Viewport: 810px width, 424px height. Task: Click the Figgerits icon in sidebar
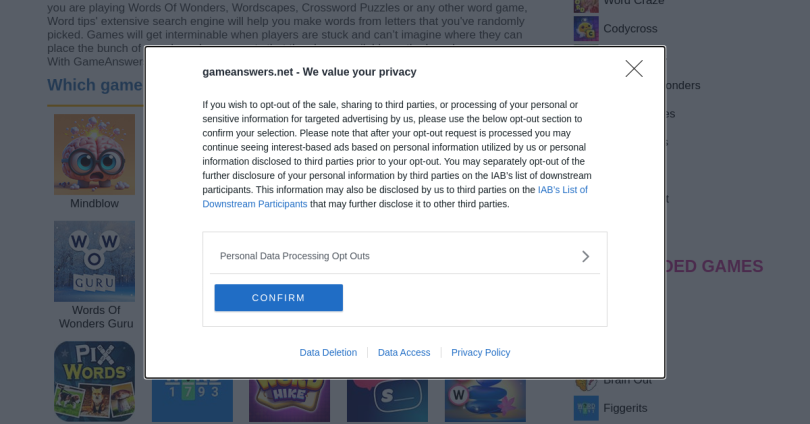pyautogui.click(x=586, y=408)
